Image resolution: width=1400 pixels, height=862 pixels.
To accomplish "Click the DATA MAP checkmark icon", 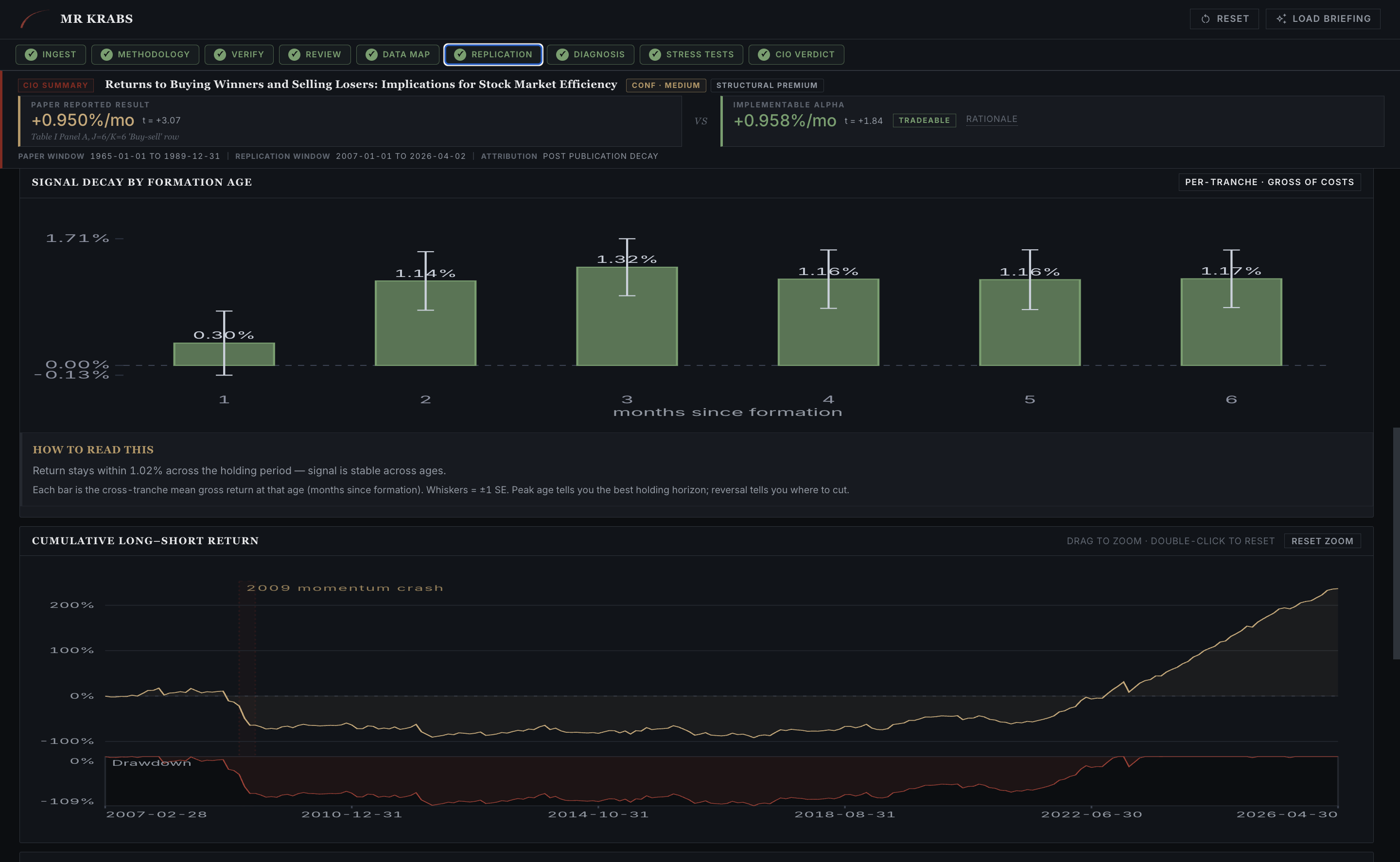I will point(371,55).
